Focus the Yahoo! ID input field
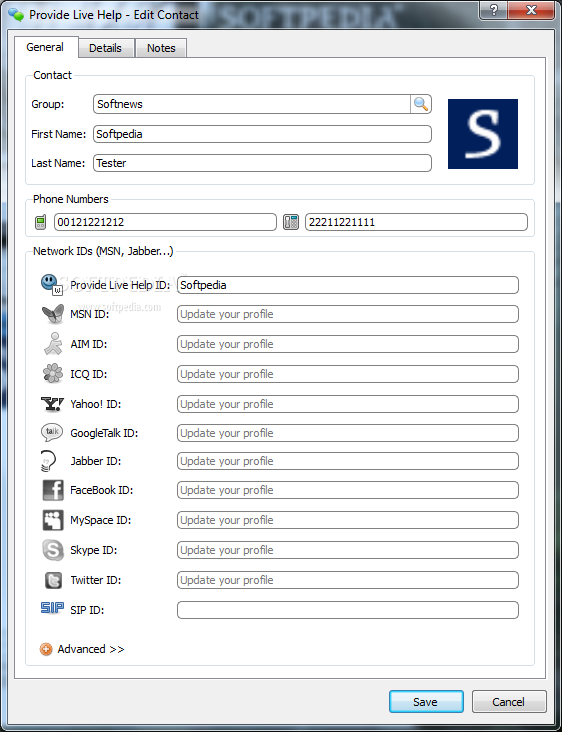This screenshot has height=732, width=562. pos(348,404)
